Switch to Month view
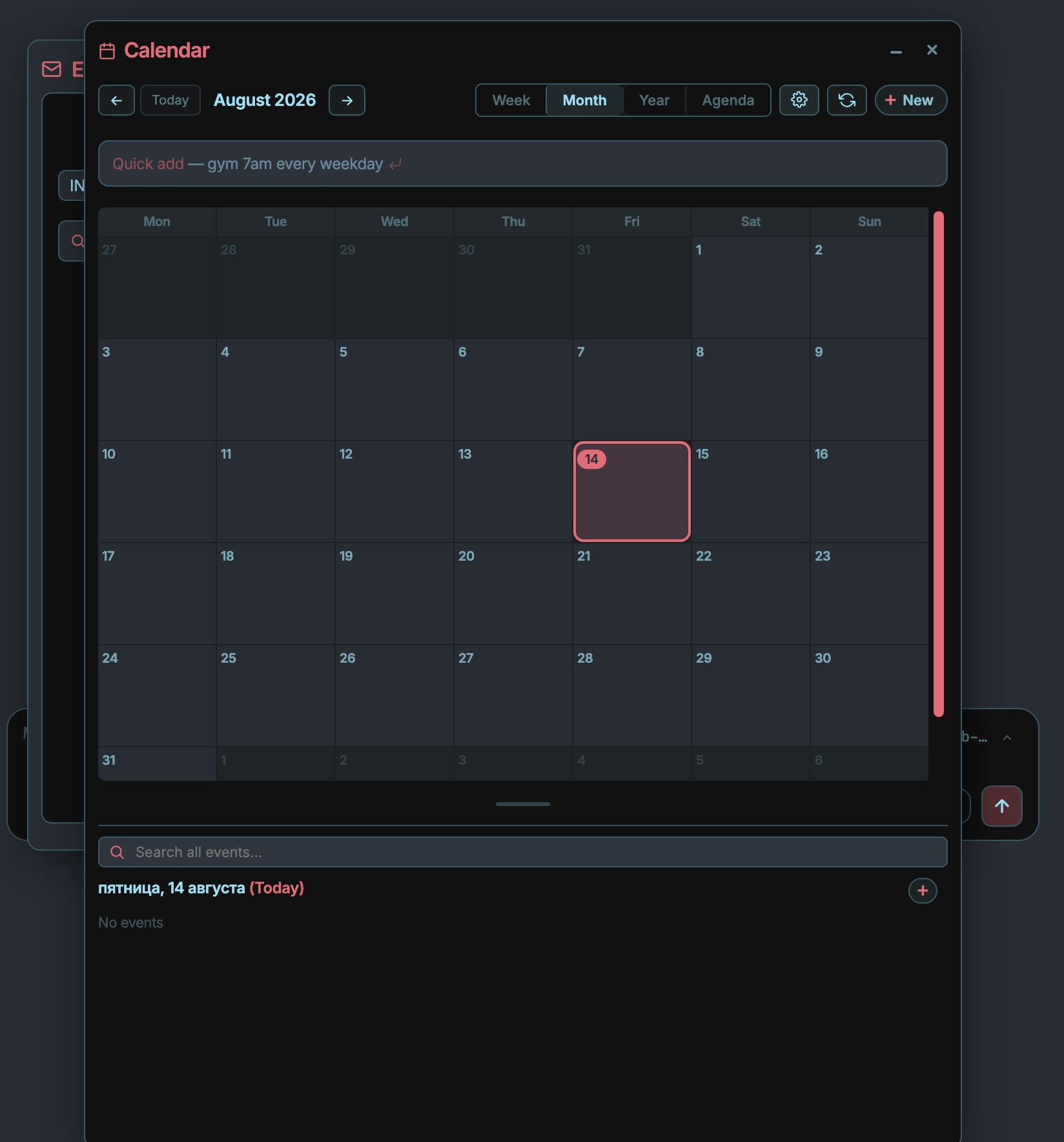The width and height of the screenshot is (1064, 1142). pos(584,100)
